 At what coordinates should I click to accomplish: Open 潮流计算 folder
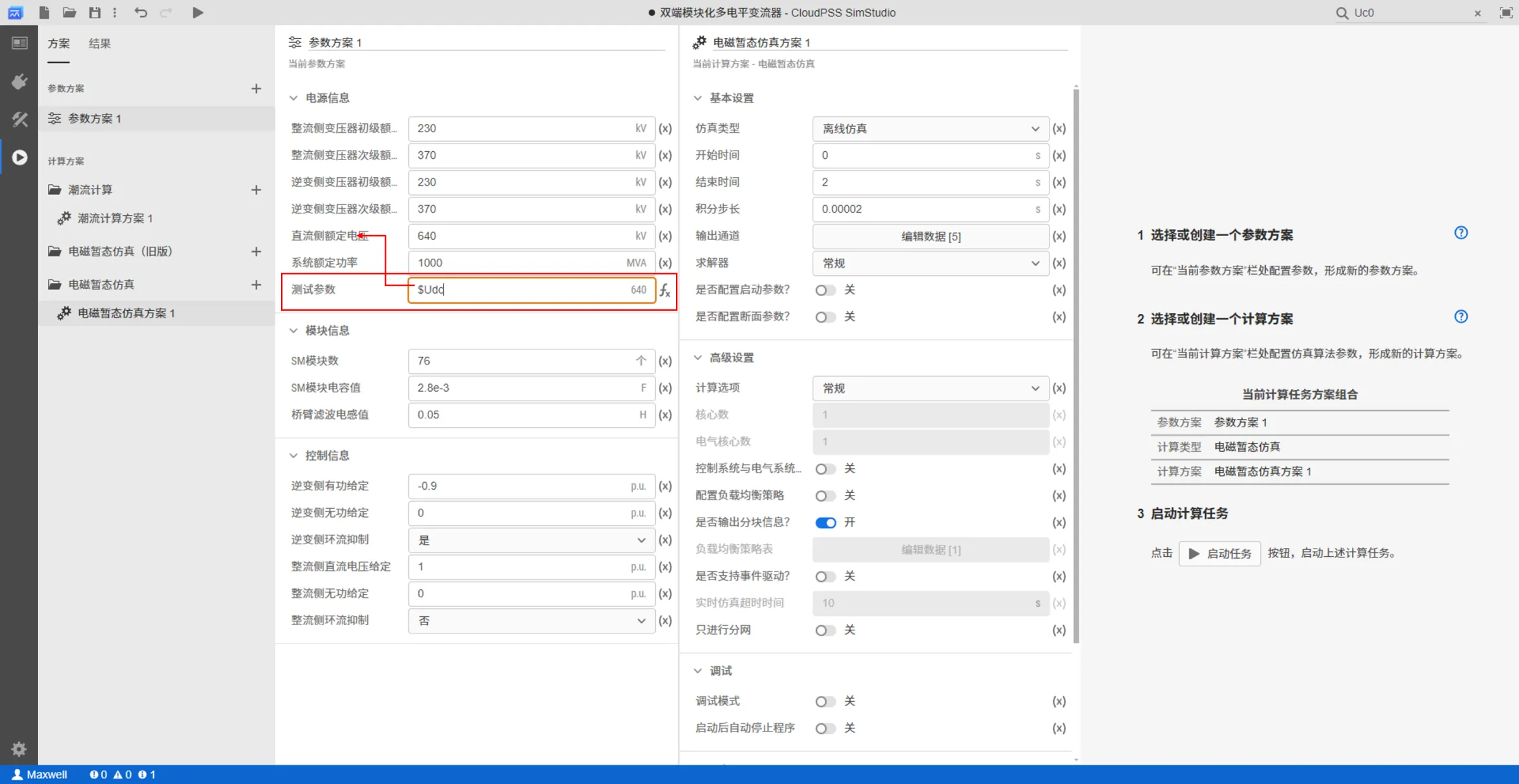tap(80, 190)
